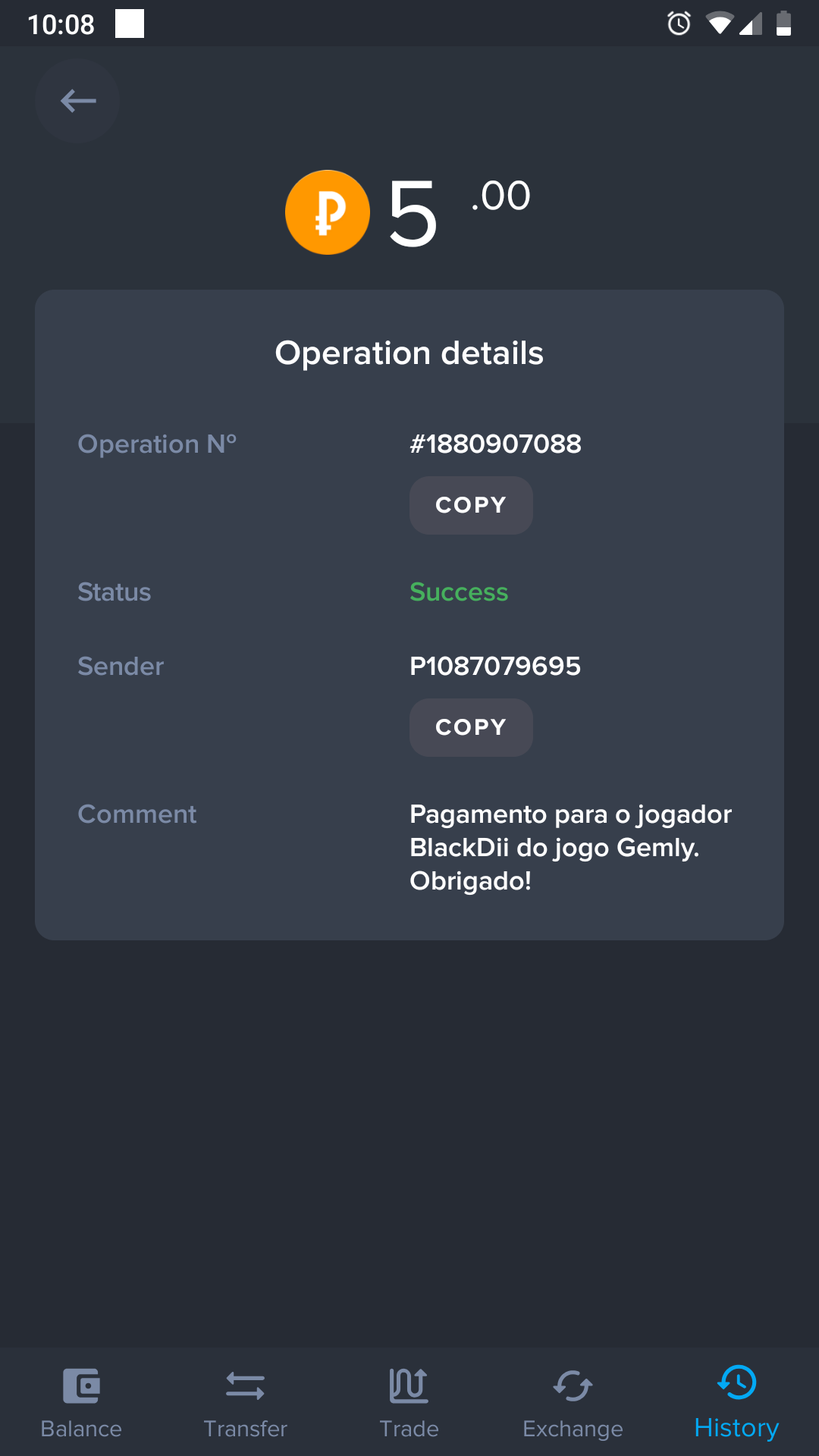
Task: Tap the alarm clock status icon
Action: [x=679, y=24]
